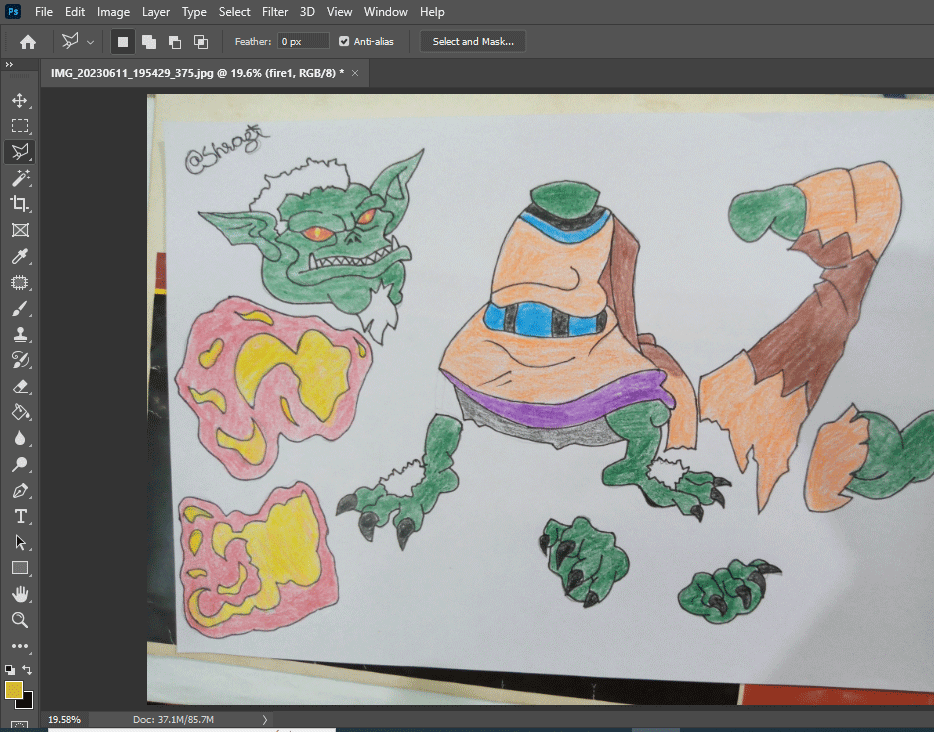Click the Select and Mask... button
Viewport: 934px width, 732px height.
point(473,42)
